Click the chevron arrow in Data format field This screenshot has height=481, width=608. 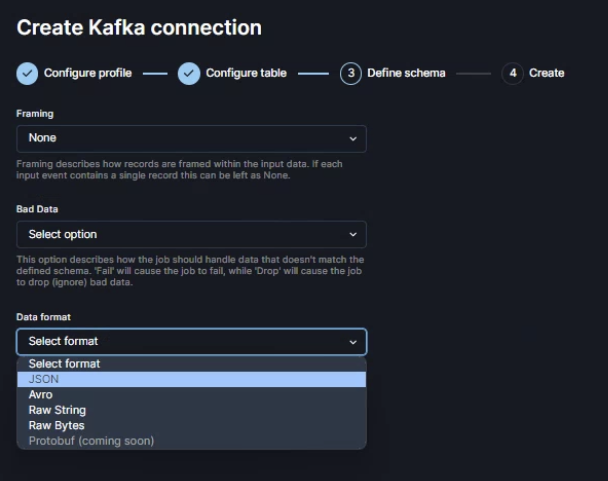click(352, 341)
